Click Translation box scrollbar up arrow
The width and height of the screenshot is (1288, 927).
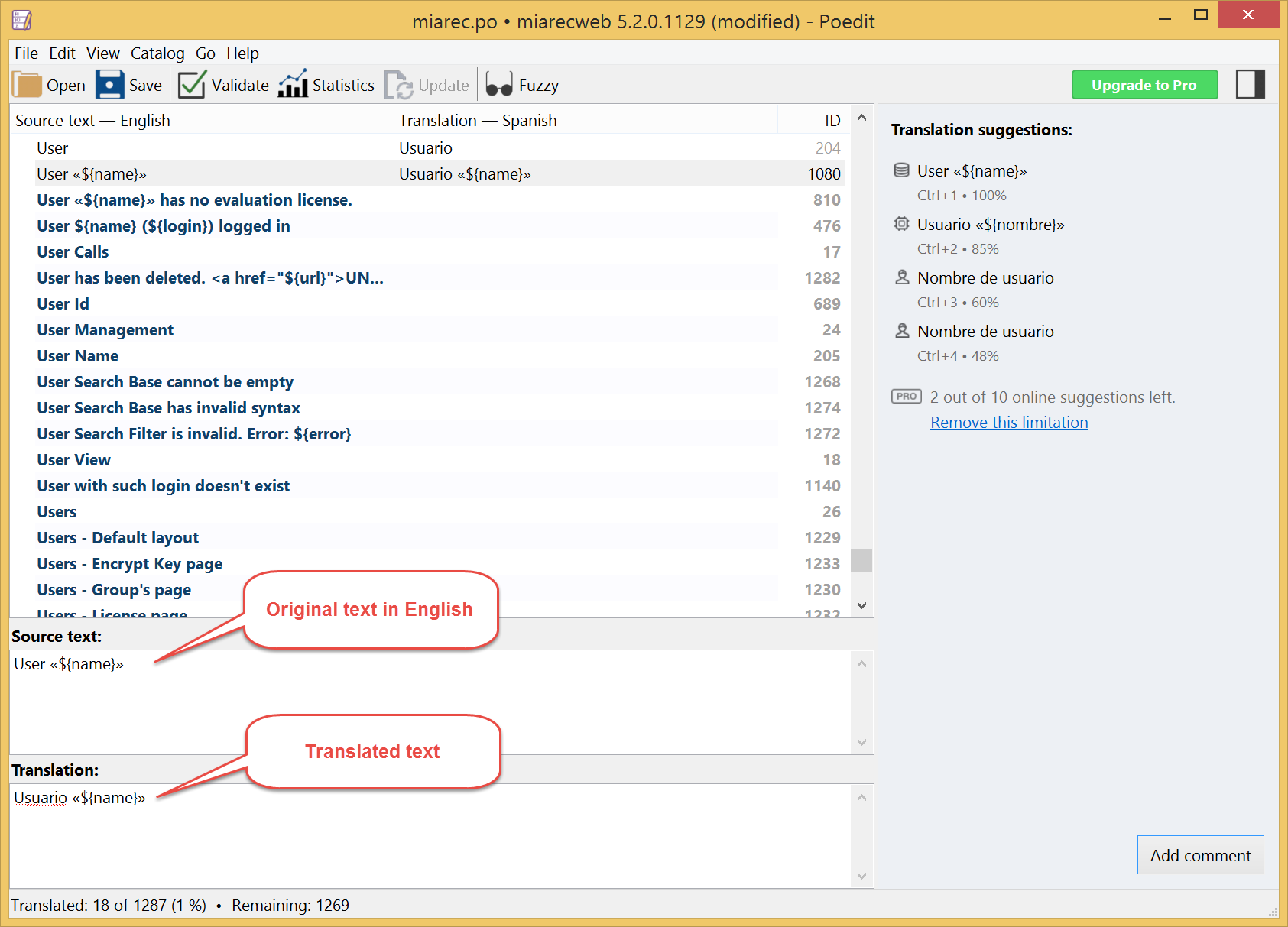[861, 797]
